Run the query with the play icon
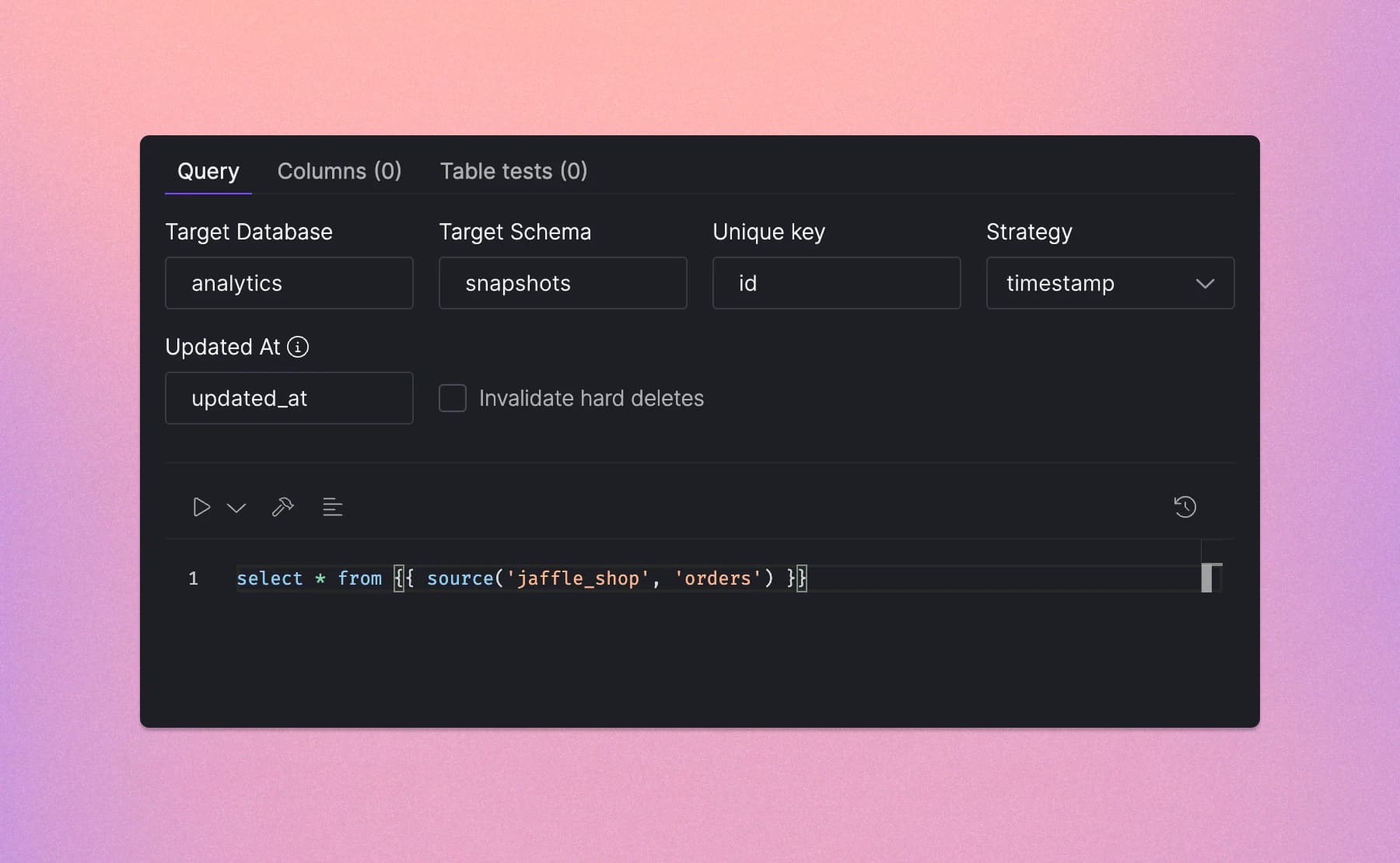This screenshot has height=863, width=1400. 201,508
